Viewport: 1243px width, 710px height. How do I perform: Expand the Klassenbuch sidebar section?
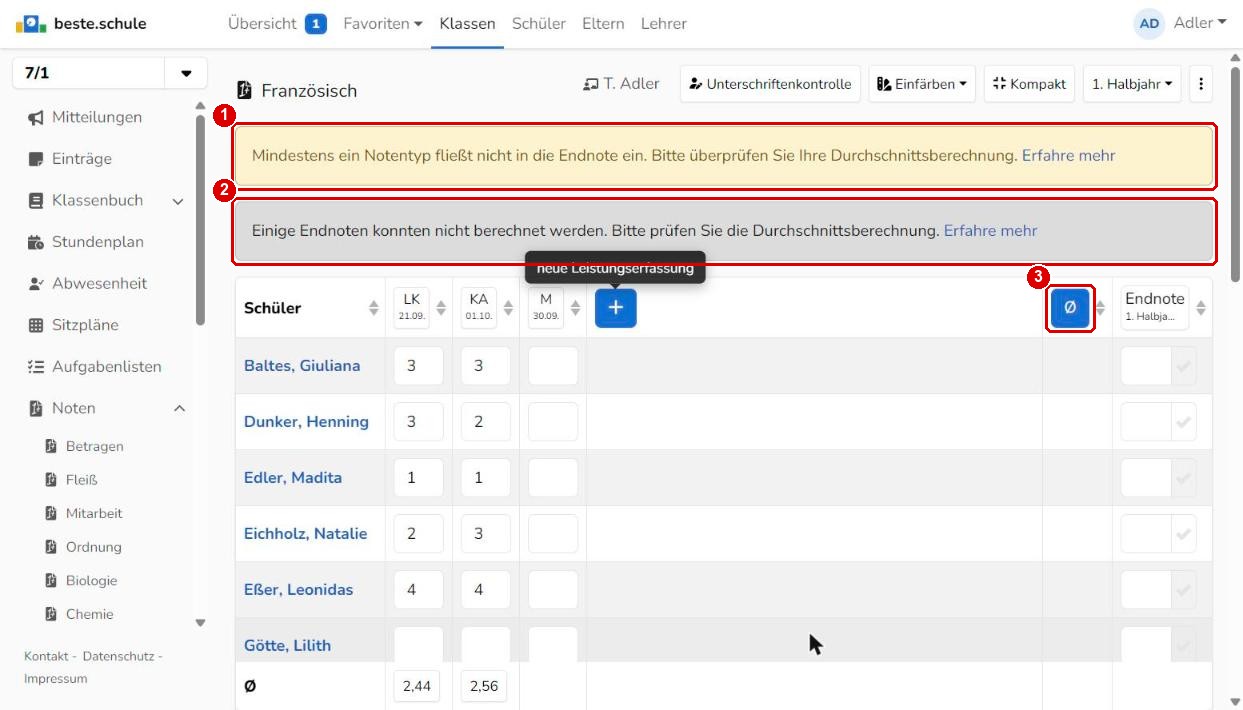178,201
